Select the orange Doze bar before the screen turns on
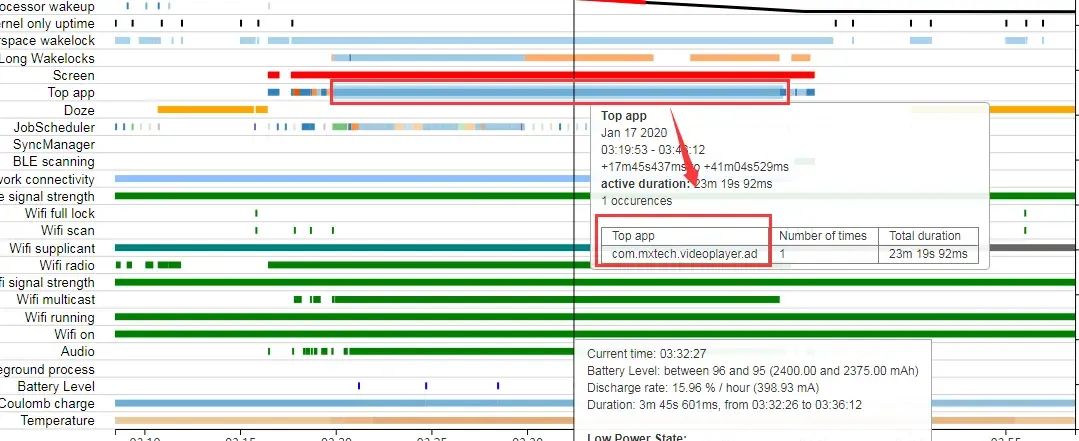The image size is (1079, 441). pos(206,109)
